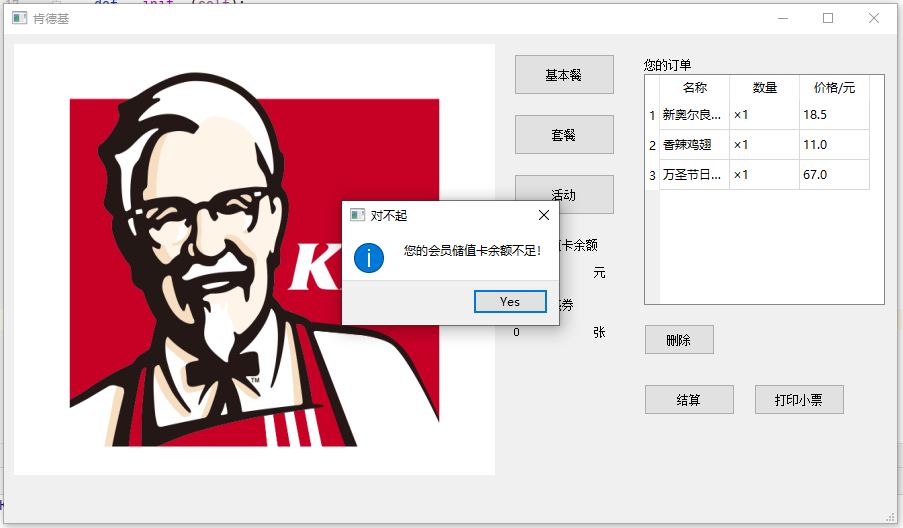Maximize the 肯德基 window
903x528 pixels.
coord(828,18)
